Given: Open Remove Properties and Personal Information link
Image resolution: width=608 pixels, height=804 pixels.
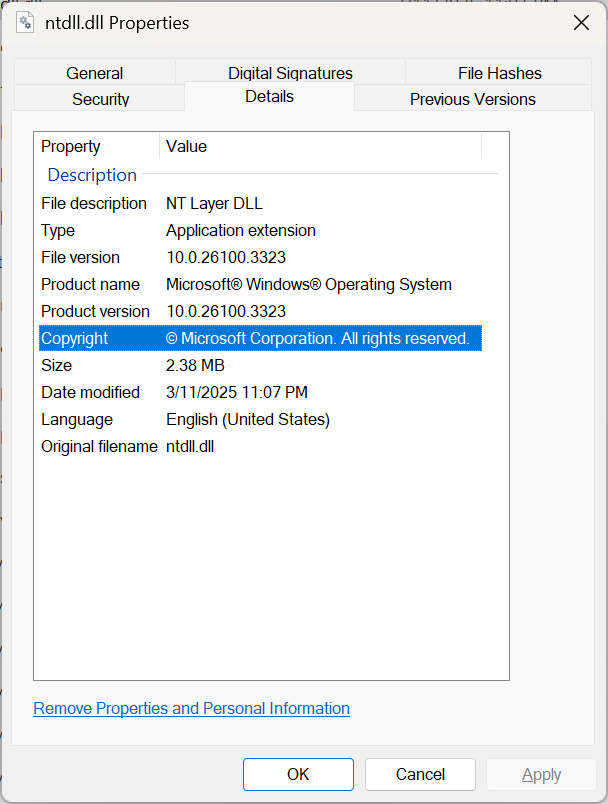Looking at the screenshot, I should pos(191,708).
